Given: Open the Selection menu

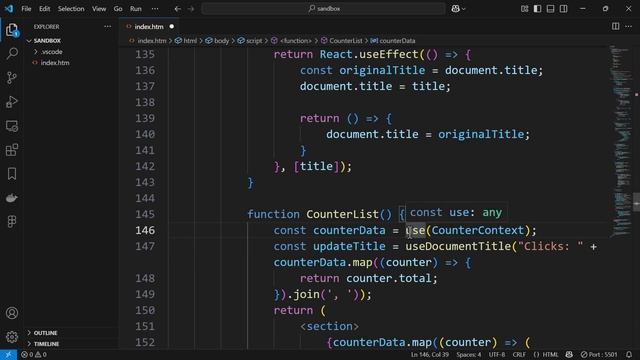Looking at the screenshot, I should pyautogui.click(x=71, y=9).
